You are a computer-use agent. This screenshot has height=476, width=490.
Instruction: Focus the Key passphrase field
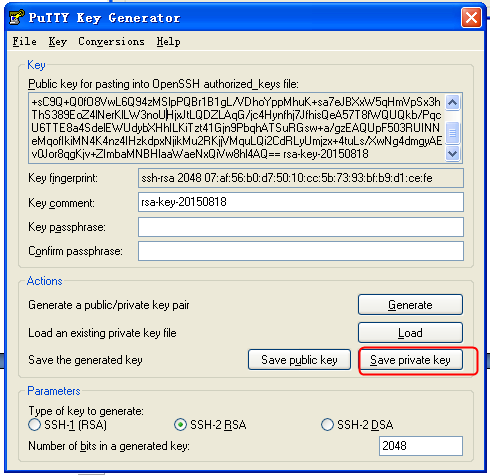pos(301,227)
